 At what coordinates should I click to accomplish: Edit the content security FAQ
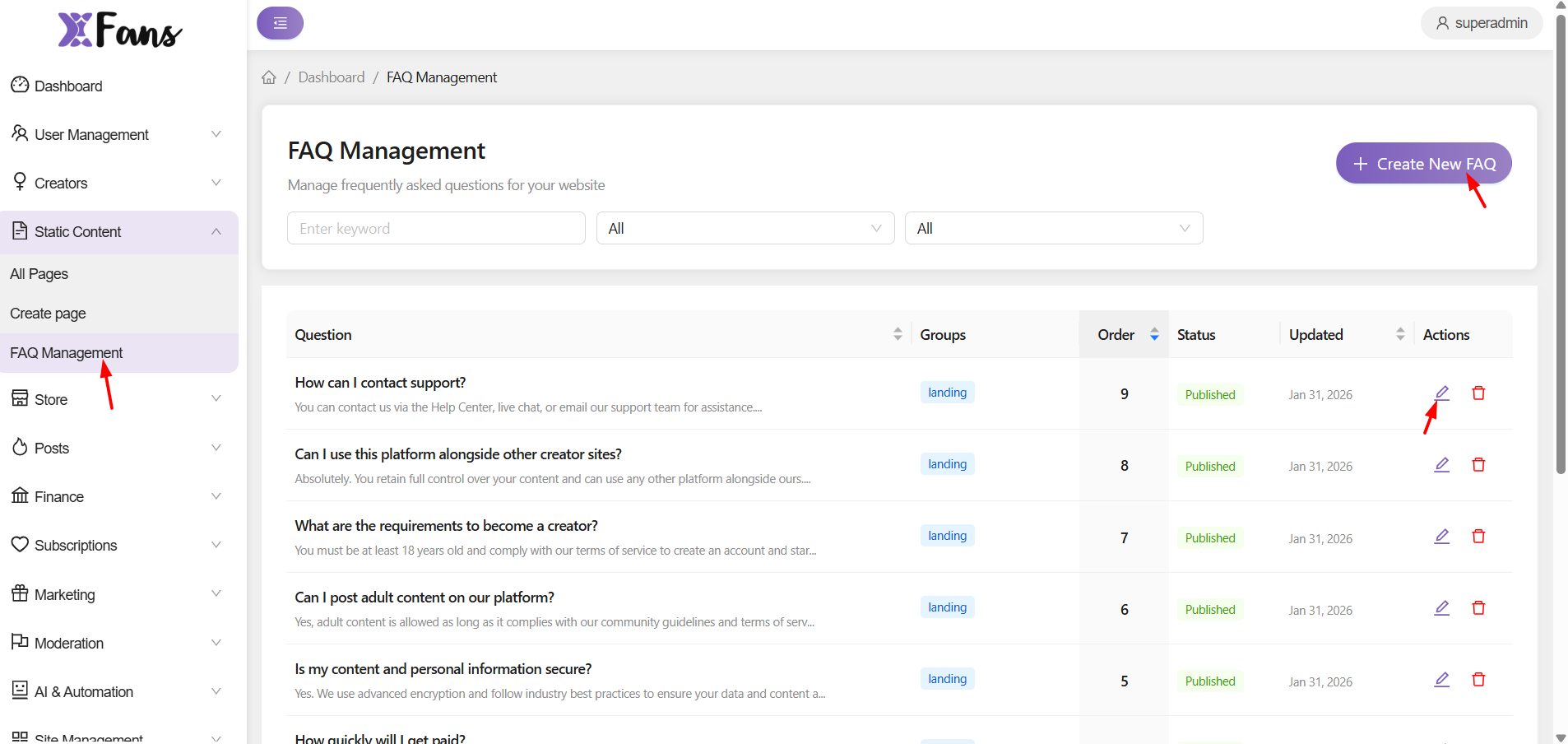[1441, 680]
